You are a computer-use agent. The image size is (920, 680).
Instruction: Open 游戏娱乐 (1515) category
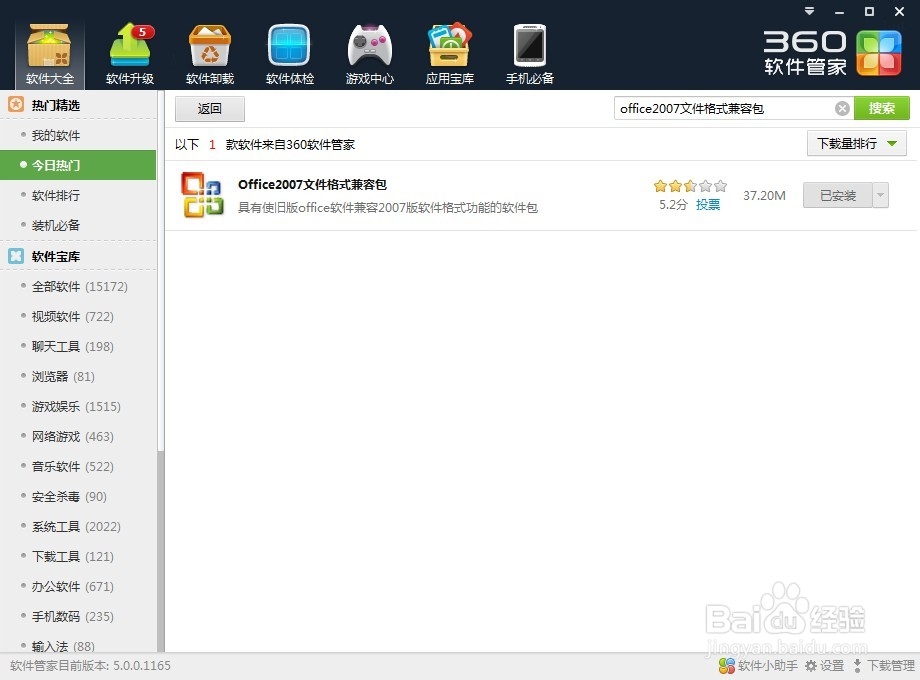click(x=78, y=406)
